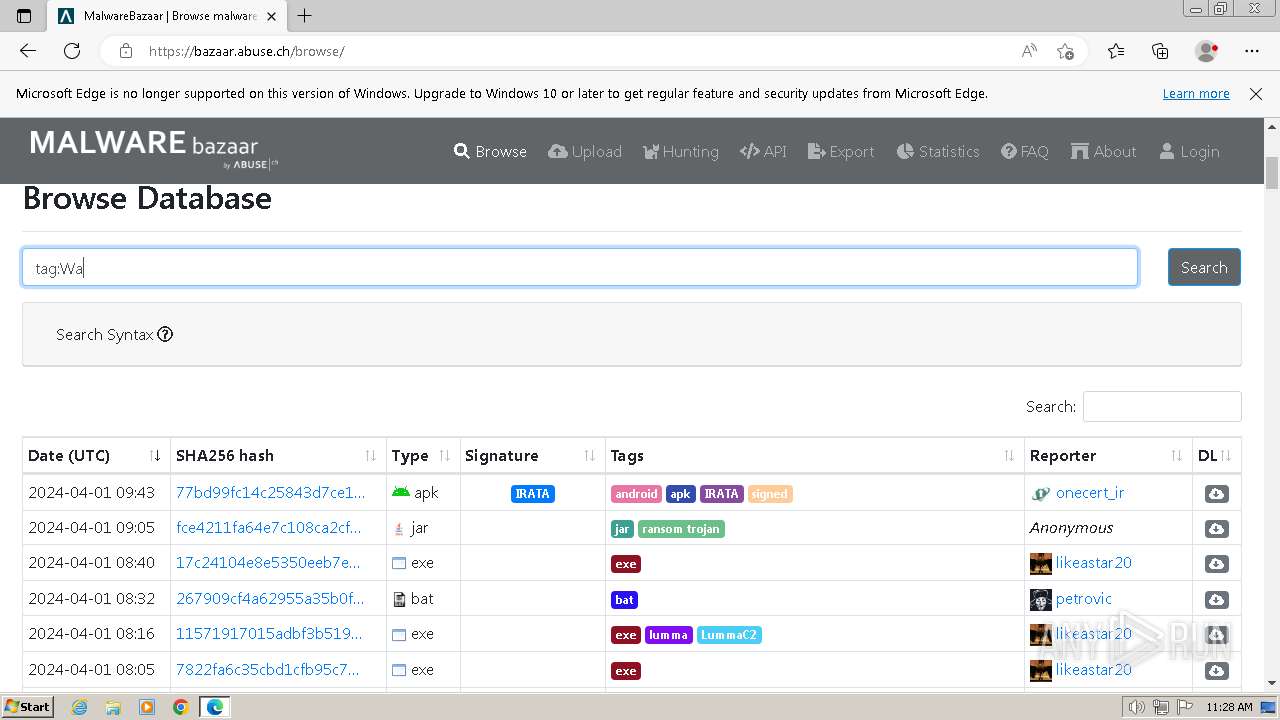Click the lumma tag
Screen dimensions: 1280x720
(668, 635)
